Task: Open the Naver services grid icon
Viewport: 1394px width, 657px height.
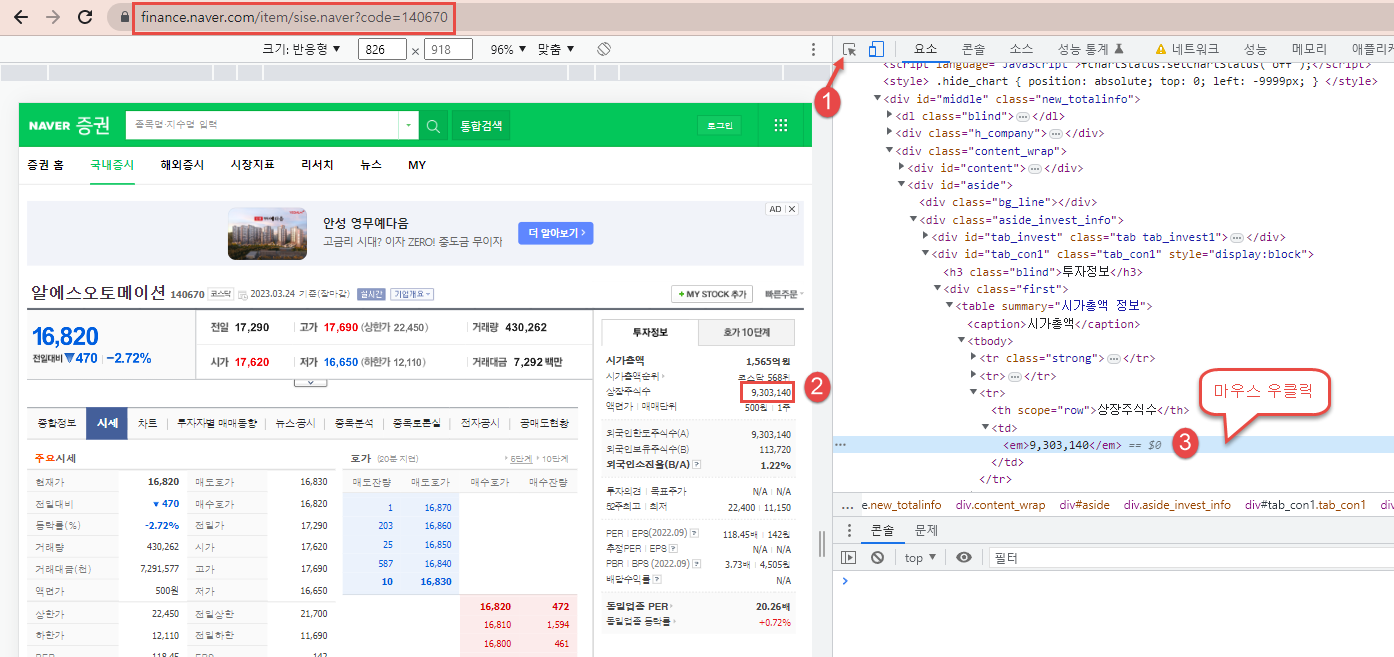Action: click(781, 125)
